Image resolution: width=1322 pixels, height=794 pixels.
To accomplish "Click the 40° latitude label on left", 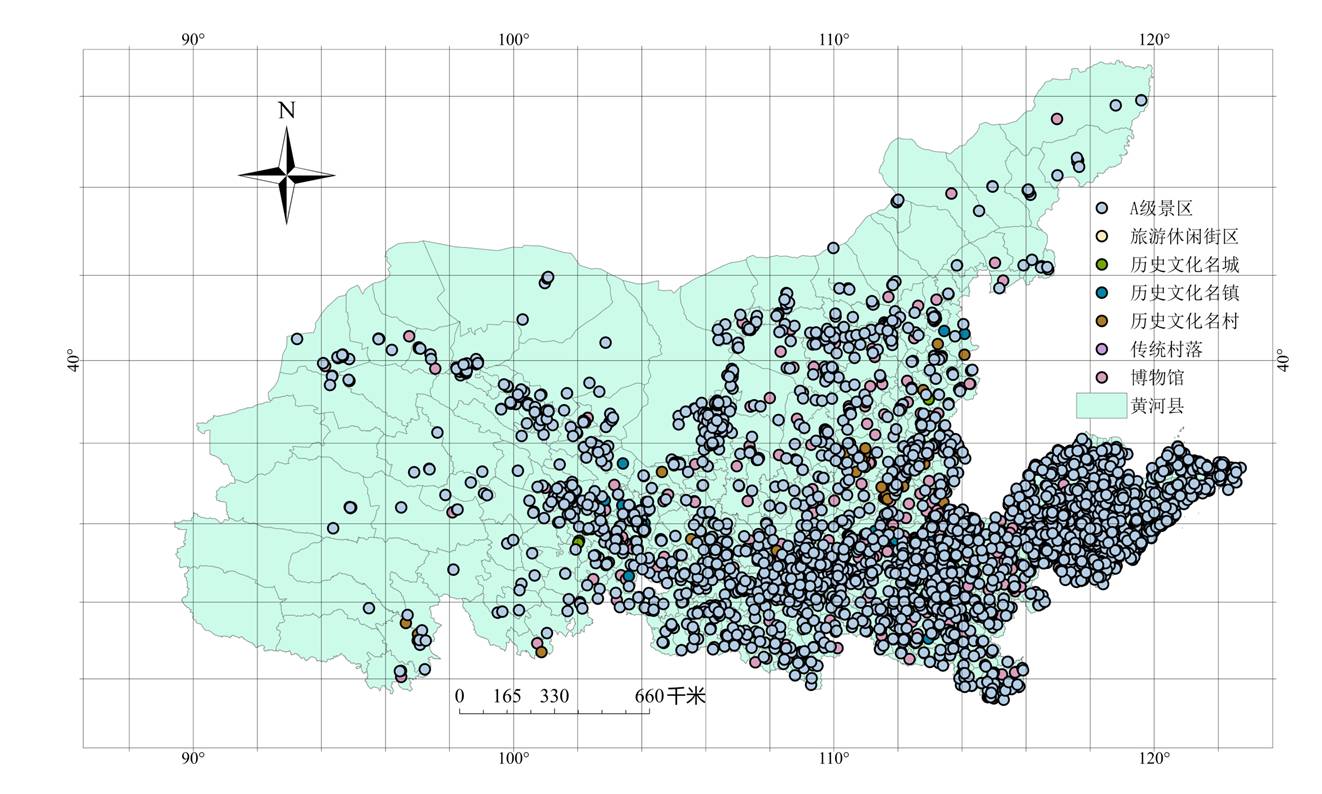I will tap(71, 360).
